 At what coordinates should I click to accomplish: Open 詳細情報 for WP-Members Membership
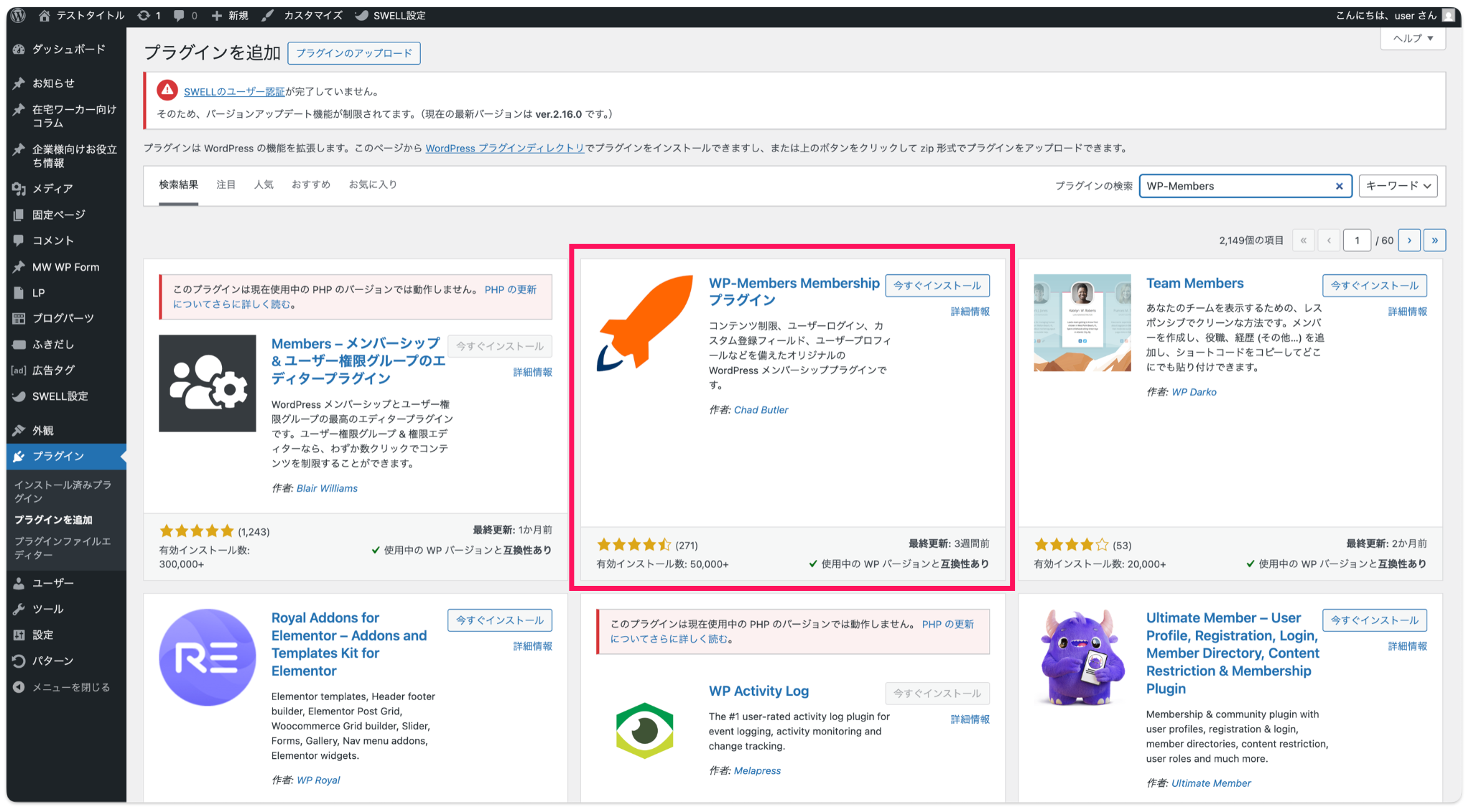970,312
